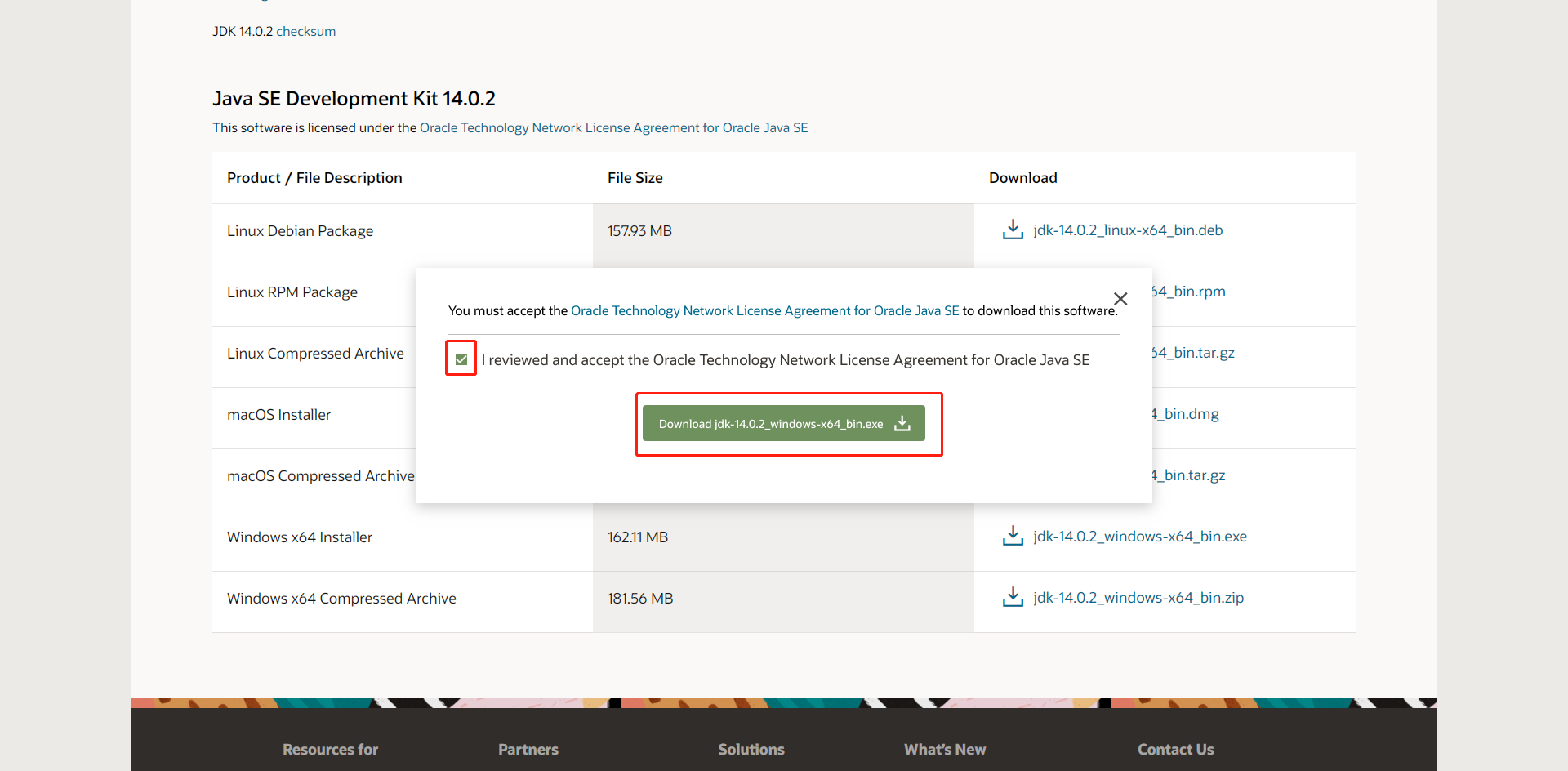Click the partially hidden bin.dmg download link
Viewport: 1568px width, 771px height.
(1186, 414)
